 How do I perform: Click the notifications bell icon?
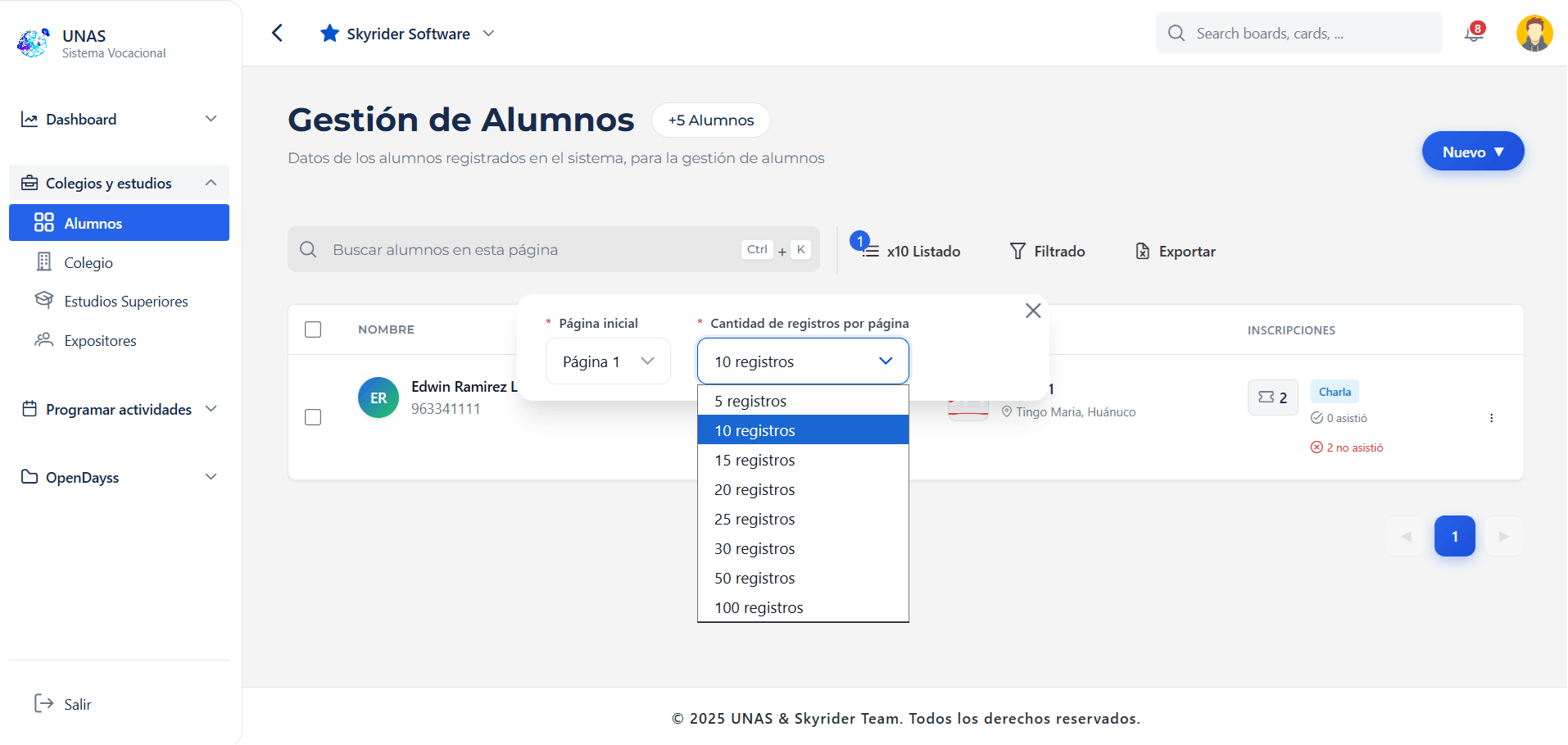pyautogui.click(x=1473, y=34)
